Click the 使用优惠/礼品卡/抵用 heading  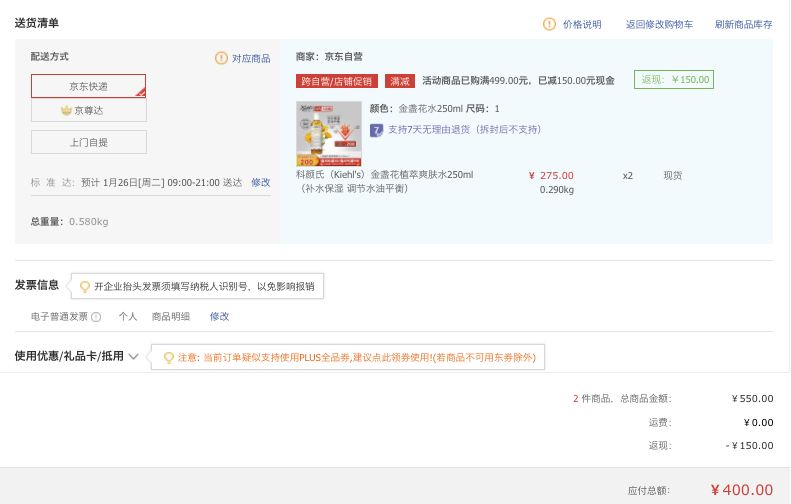click(x=69, y=356)
